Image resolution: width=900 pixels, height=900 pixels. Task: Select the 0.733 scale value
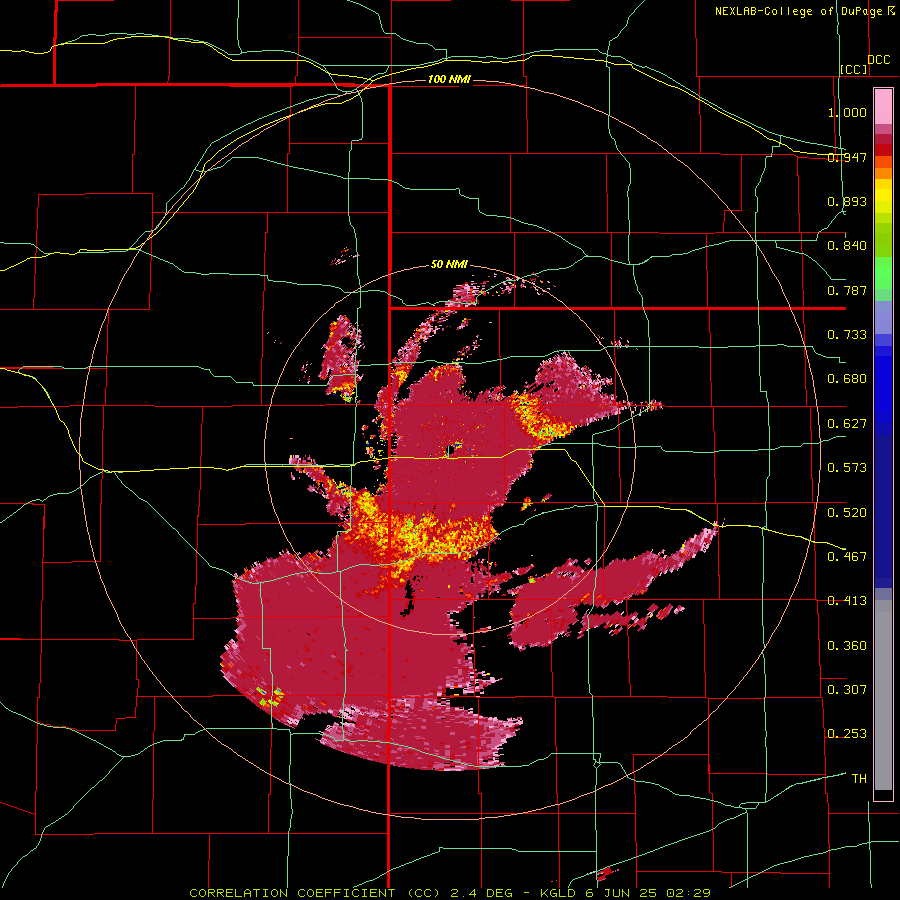[x=847, y=335]
